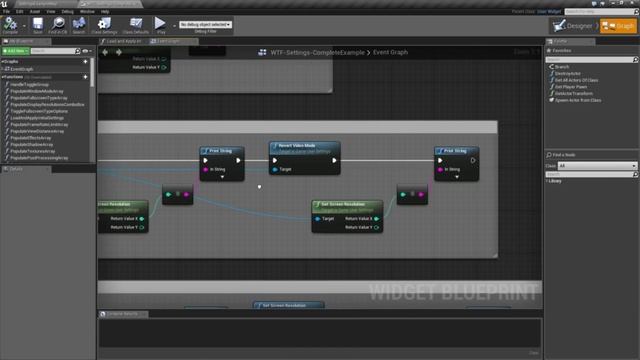Switch to the Designer mode
The image size is (640, 360).
574,26
